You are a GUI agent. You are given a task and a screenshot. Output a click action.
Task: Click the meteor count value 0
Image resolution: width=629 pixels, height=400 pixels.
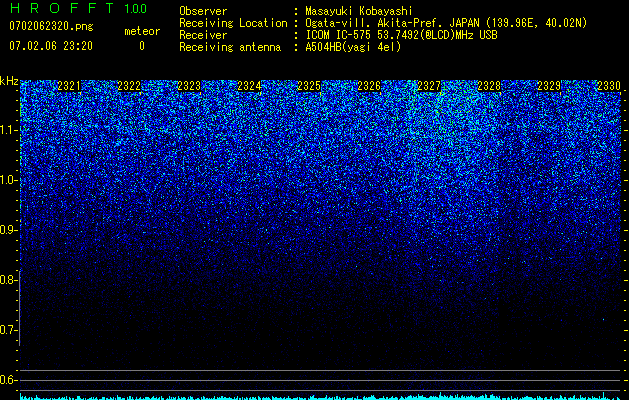142,46
